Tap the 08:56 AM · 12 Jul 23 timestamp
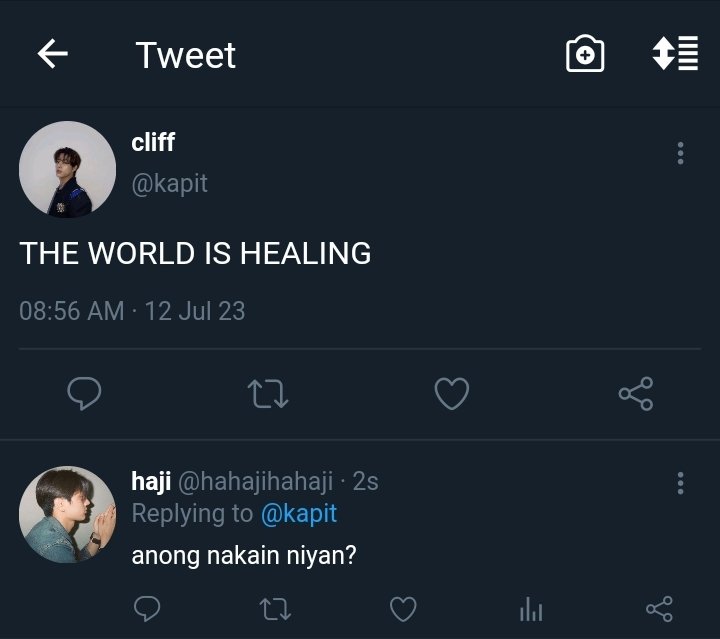Viewport: 720px width, 639px height. tap(132, 311)
